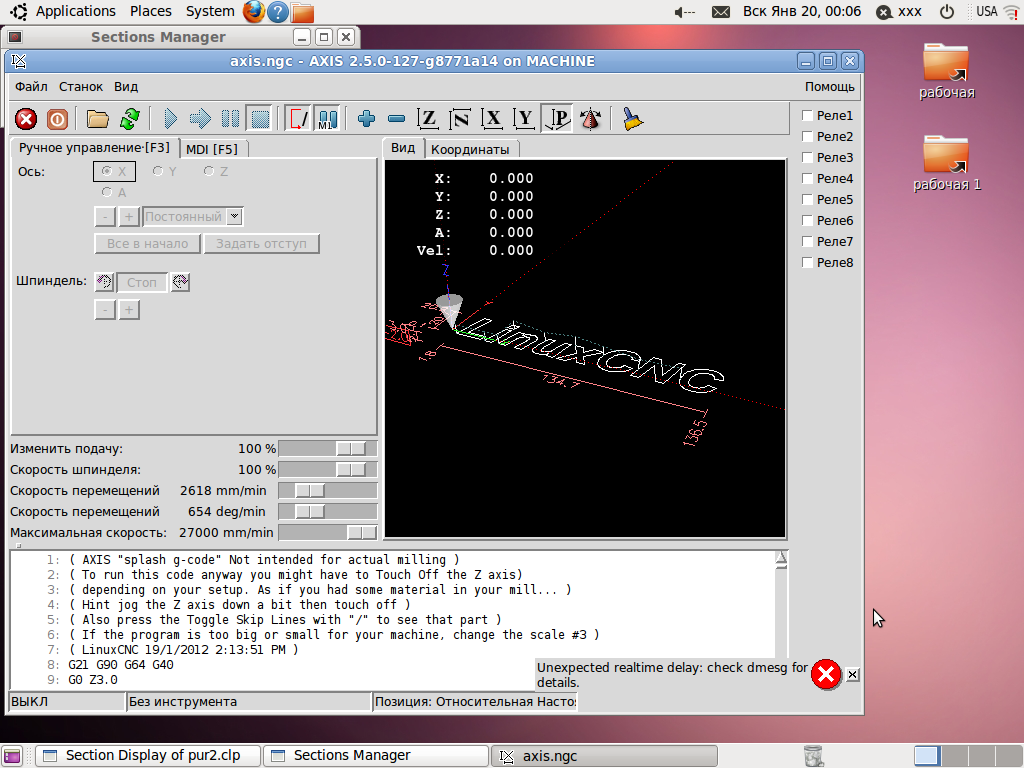Open the Файл menu
Image resolution: width=1024 pixels, height=768 pixels.
tap(31, 87)
